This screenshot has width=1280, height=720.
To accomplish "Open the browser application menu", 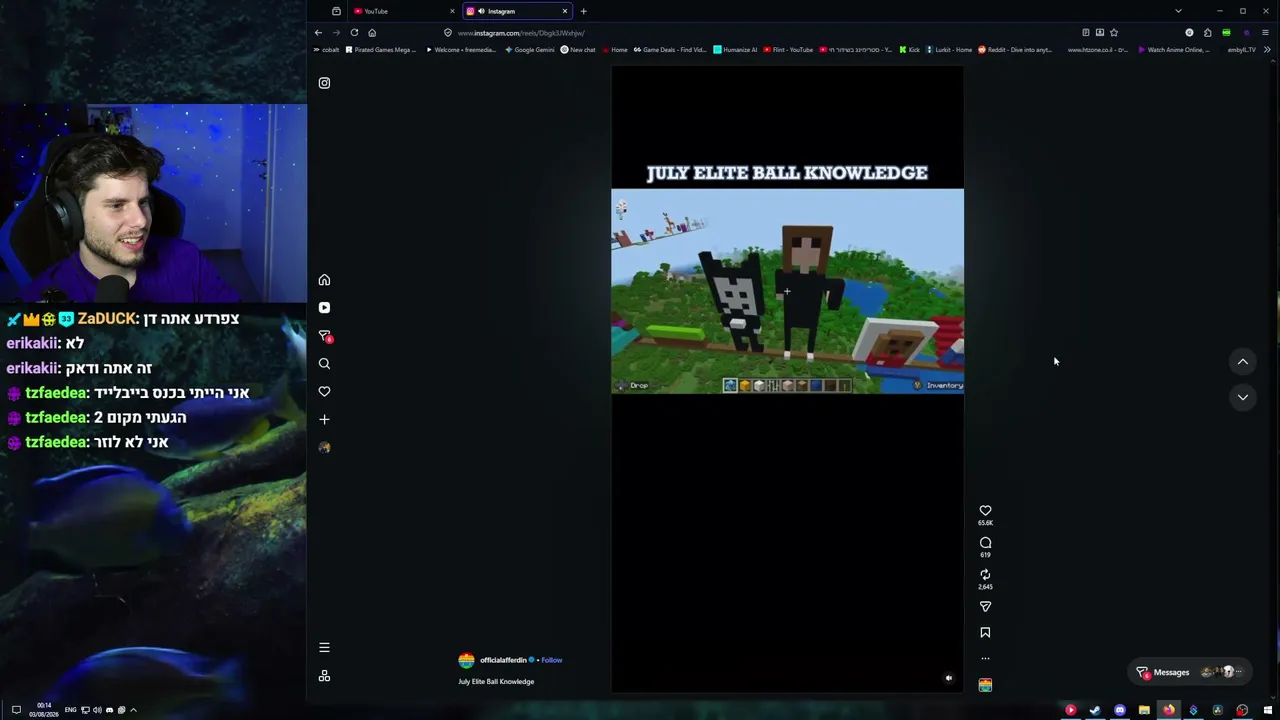I will [x=1265, y=32].
